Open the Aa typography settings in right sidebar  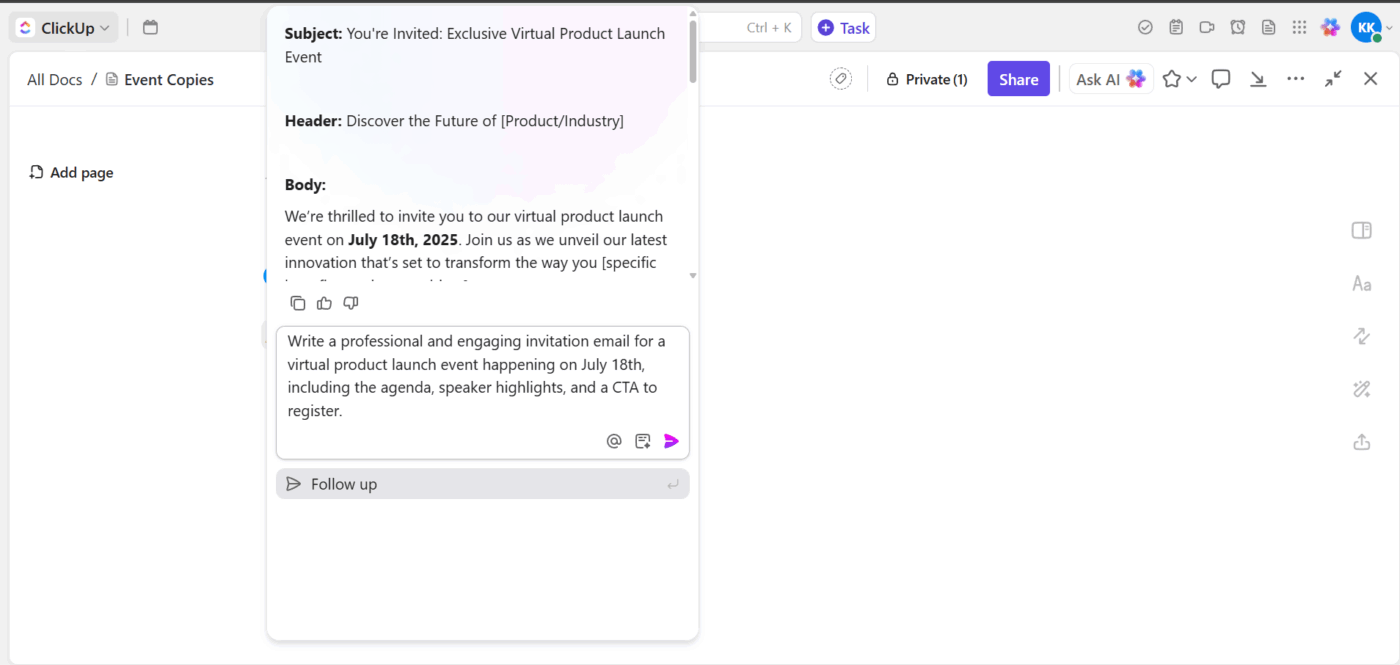[x=1361, y=283]
